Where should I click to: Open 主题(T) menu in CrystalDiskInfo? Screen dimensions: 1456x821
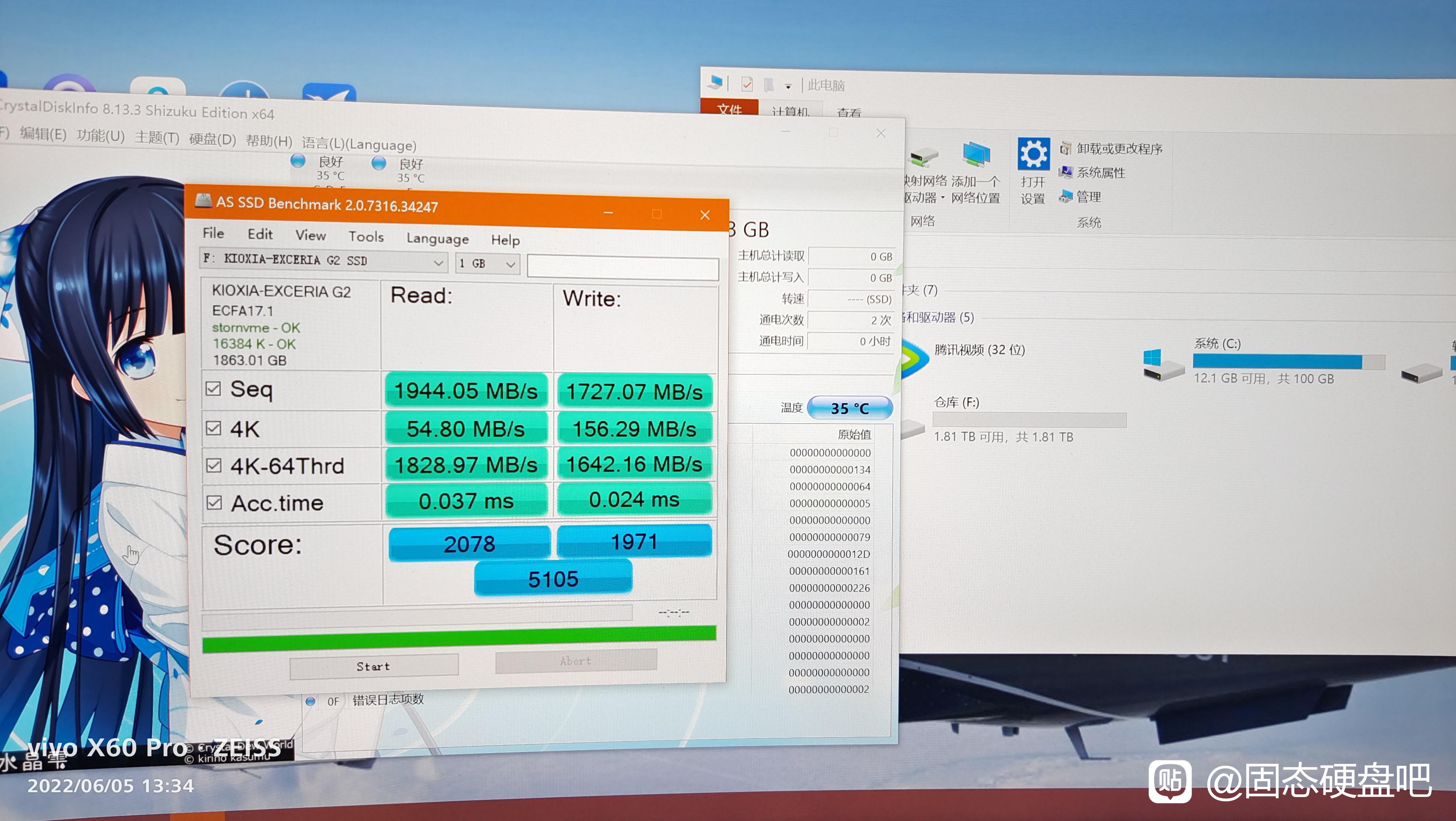point(157,137)
